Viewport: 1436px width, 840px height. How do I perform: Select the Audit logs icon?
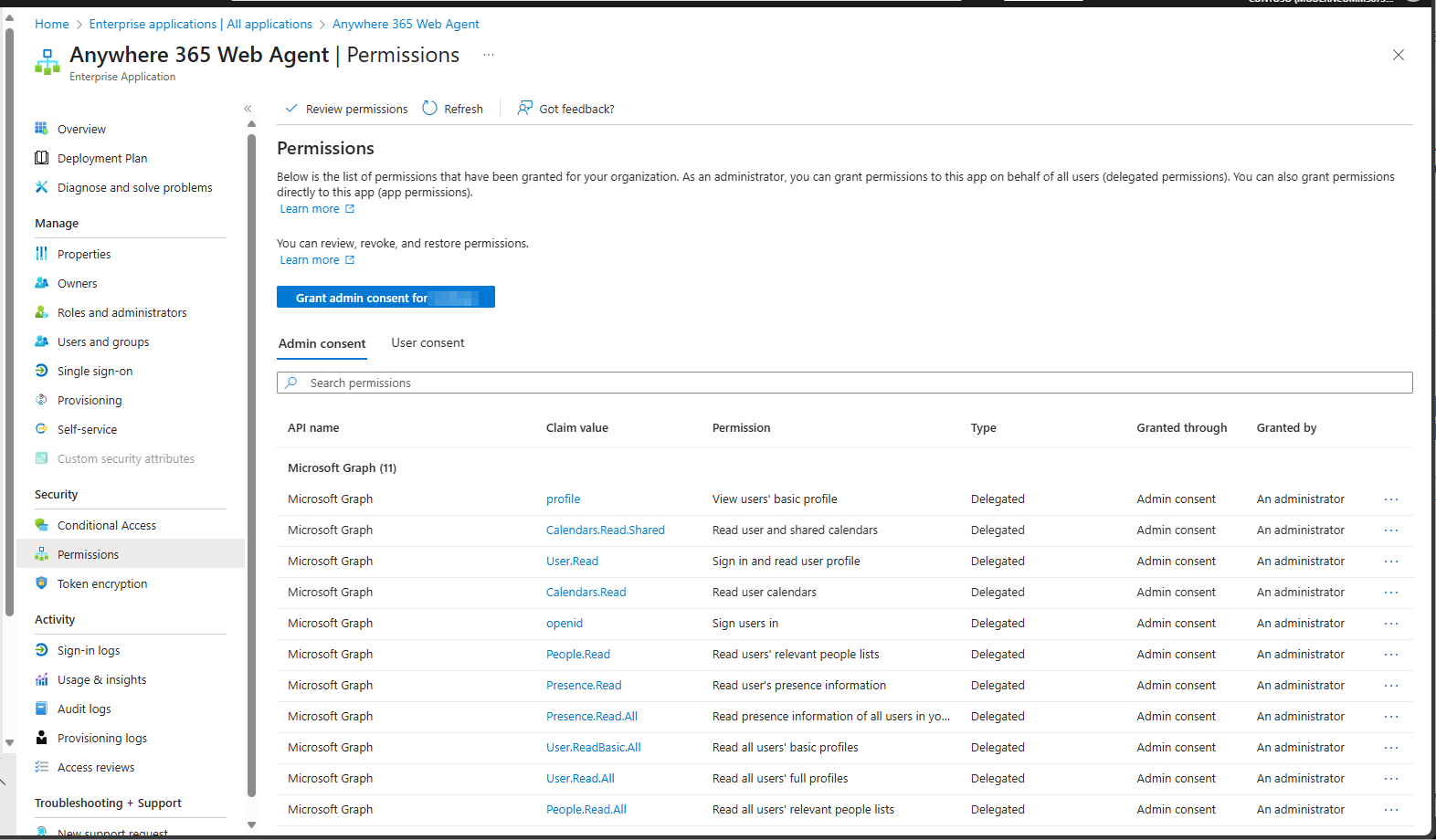pyautogui.click(x=41, y=709)
